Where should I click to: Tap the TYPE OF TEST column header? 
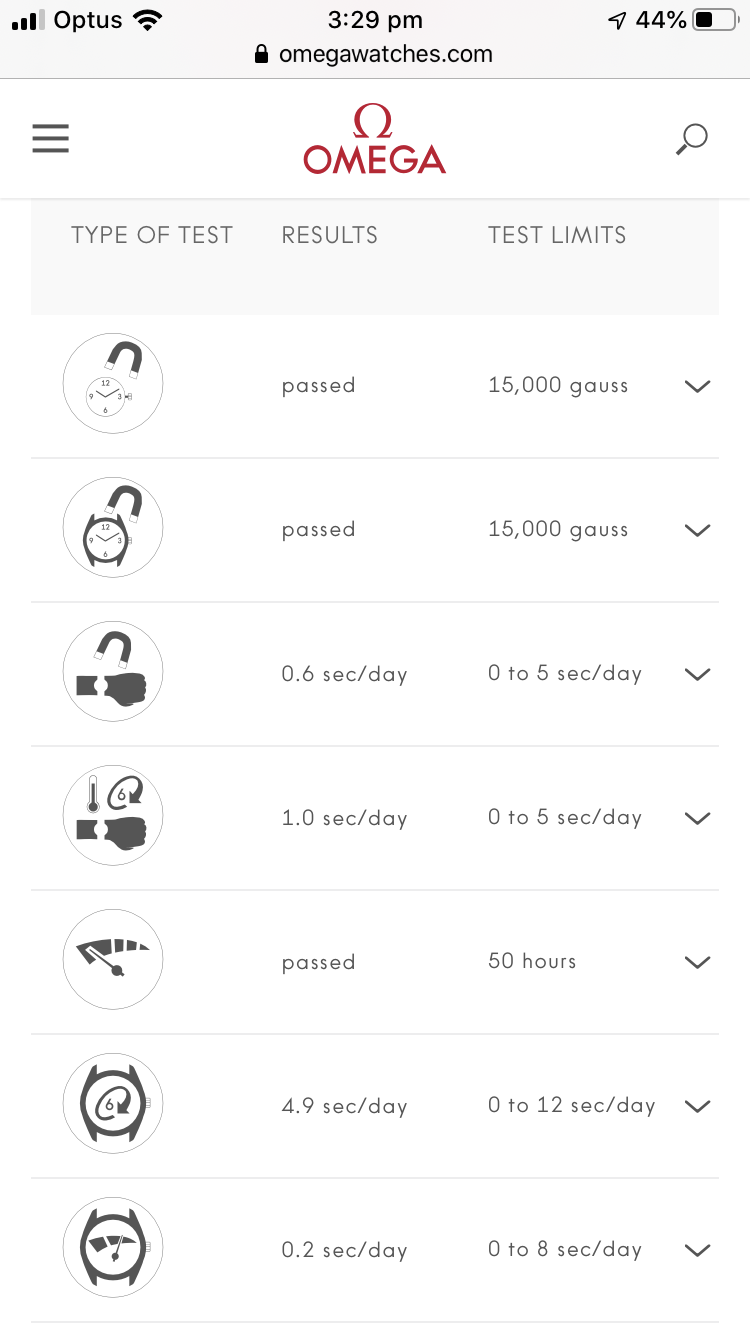tap(152, 235)
